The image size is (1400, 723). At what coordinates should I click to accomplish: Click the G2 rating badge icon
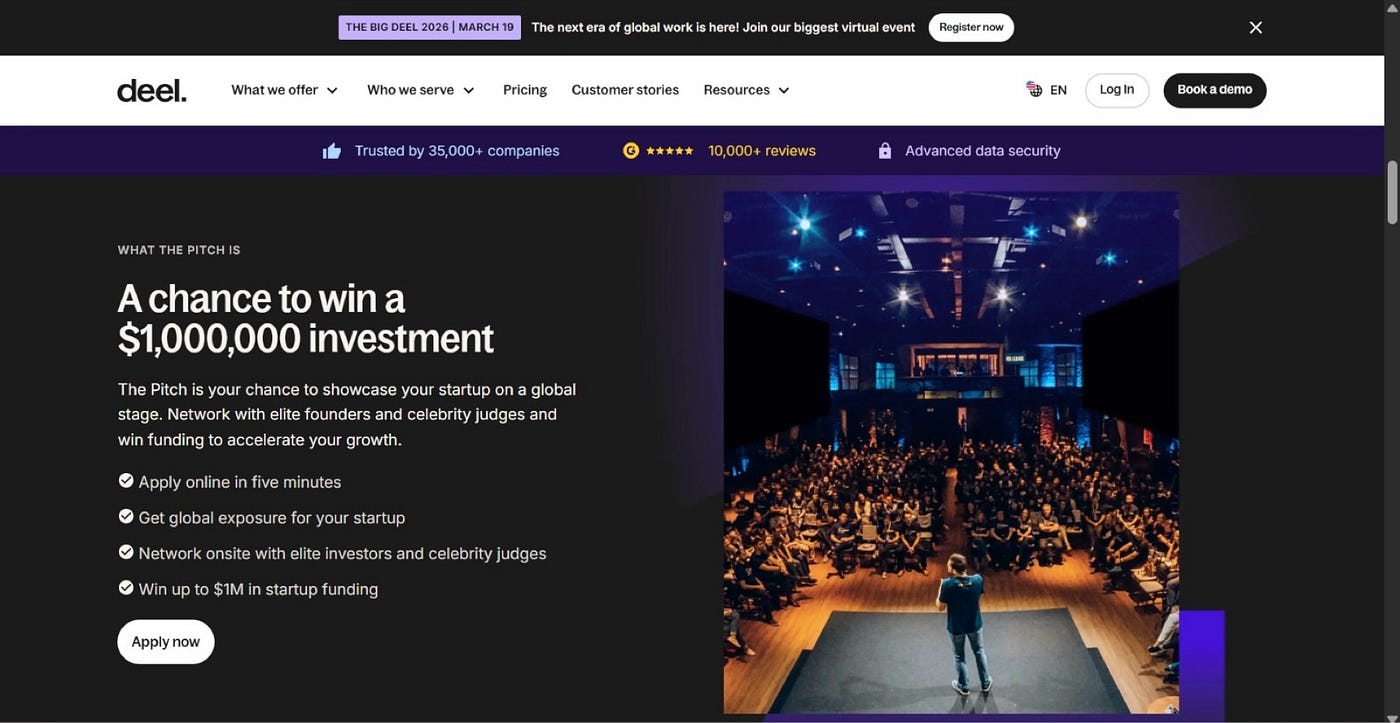(x=631, y=151)
